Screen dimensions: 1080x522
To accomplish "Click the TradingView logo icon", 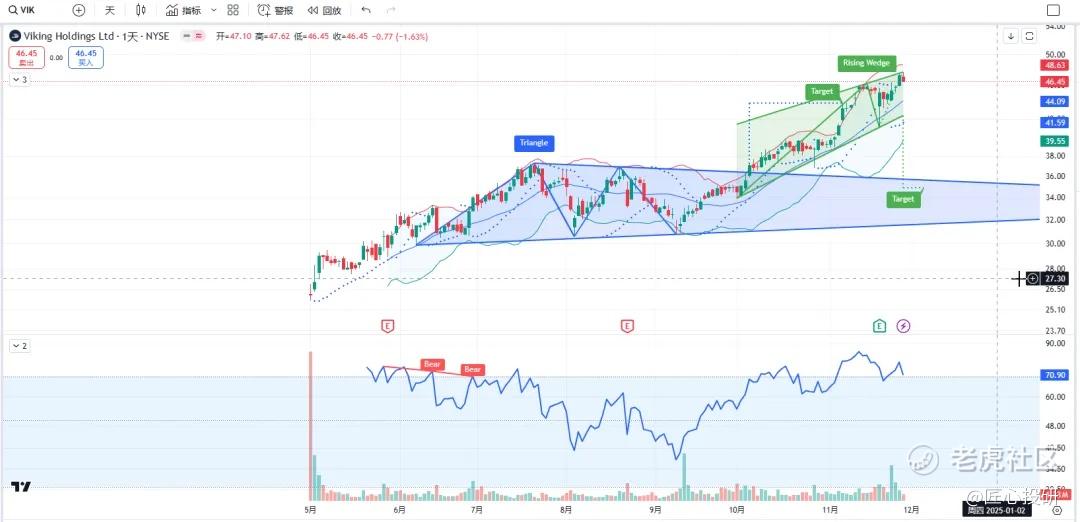I will [x=20, y=487].
